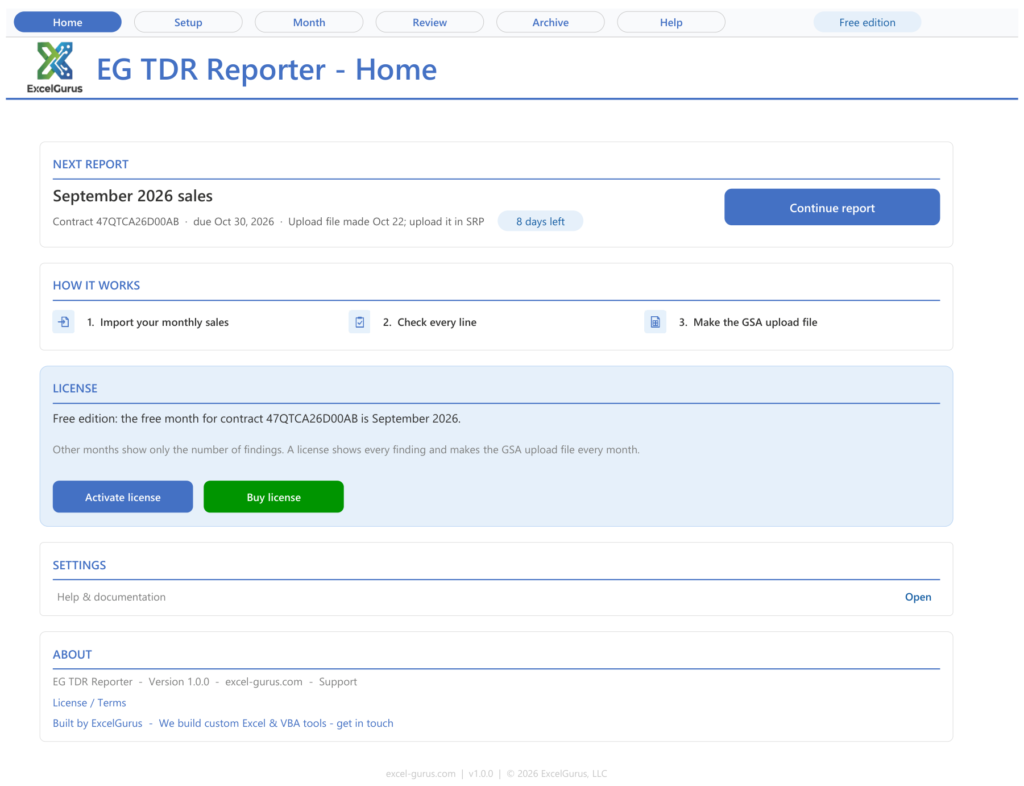Click the 'EG TDR Reporter - Home' title
The image size is (1024, 786).
266,69
